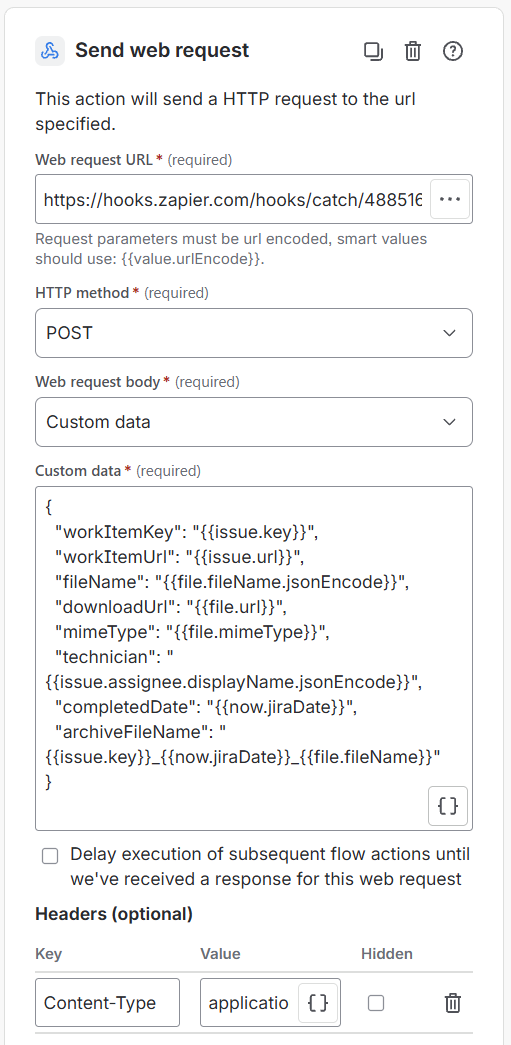Remove the Content-Type header row

pos(452,1002)
